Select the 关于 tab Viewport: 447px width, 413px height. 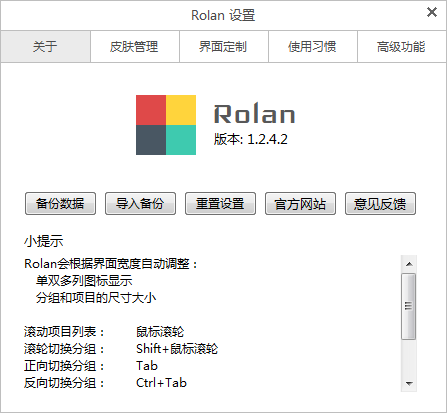(x=45, y=47)
